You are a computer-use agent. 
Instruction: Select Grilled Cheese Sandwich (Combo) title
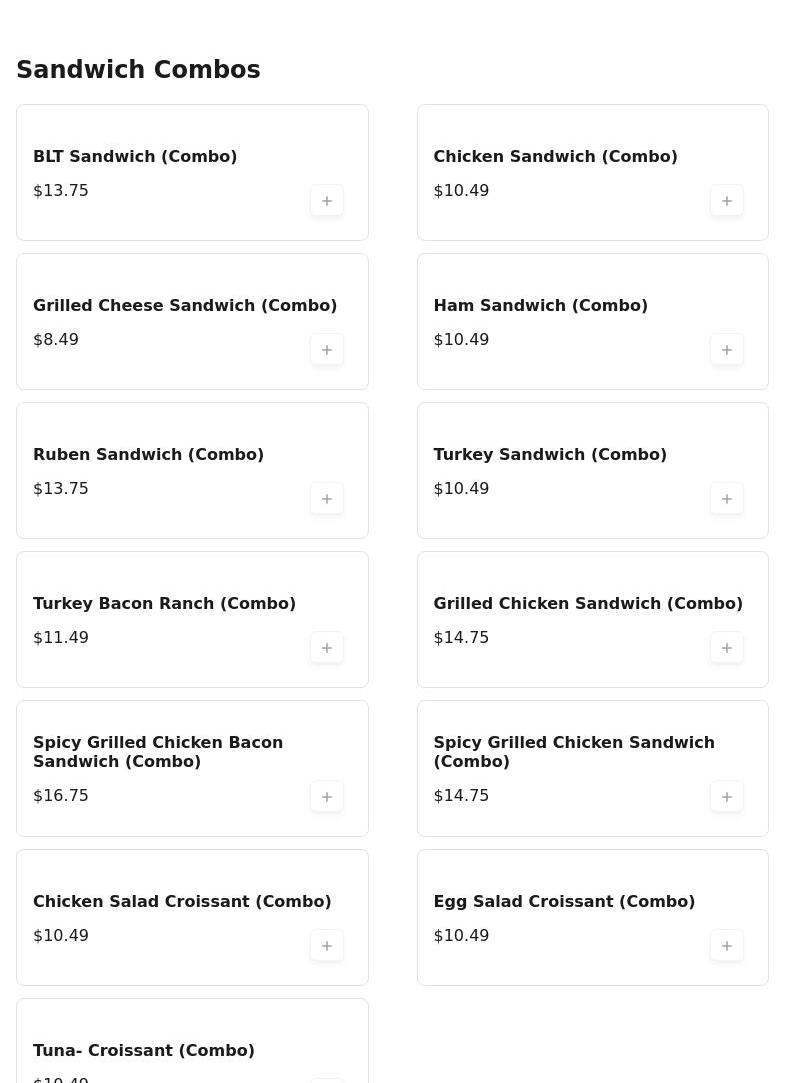click(x=185, y=305)
